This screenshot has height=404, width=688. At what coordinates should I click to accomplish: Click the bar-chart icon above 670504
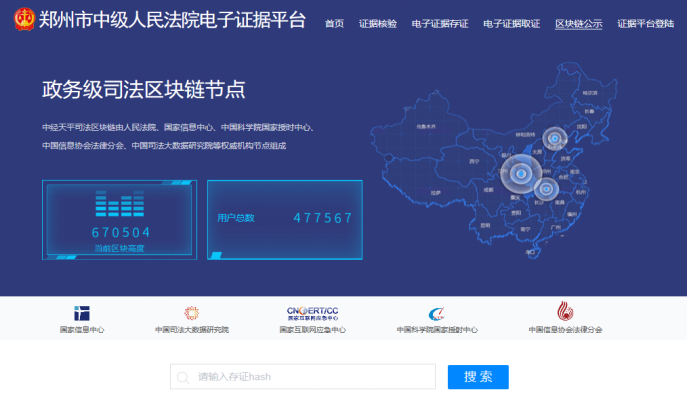pos(120,204)
